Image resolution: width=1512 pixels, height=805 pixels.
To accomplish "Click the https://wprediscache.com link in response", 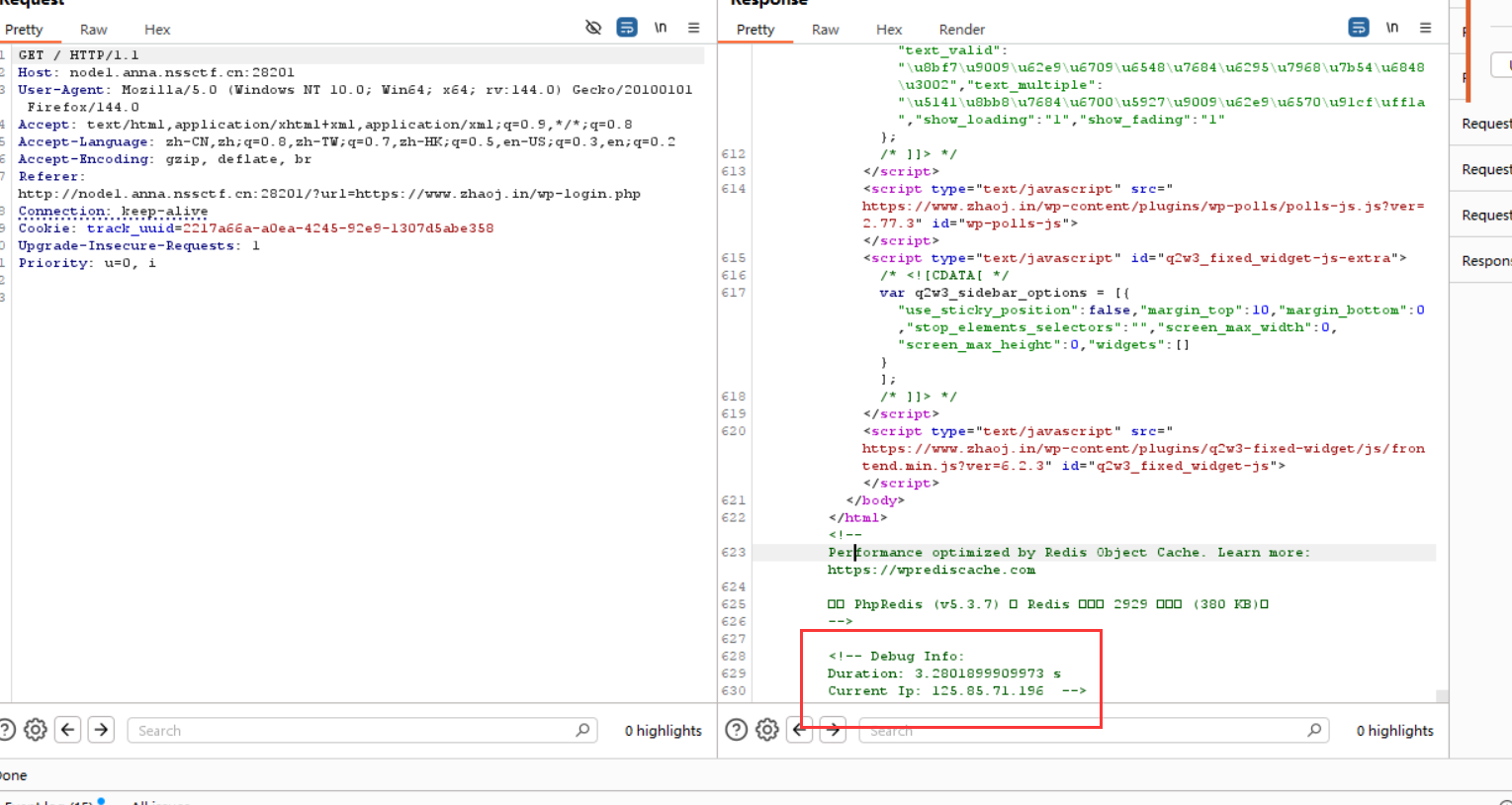I will pyautogui.click(x=932, y=570).
